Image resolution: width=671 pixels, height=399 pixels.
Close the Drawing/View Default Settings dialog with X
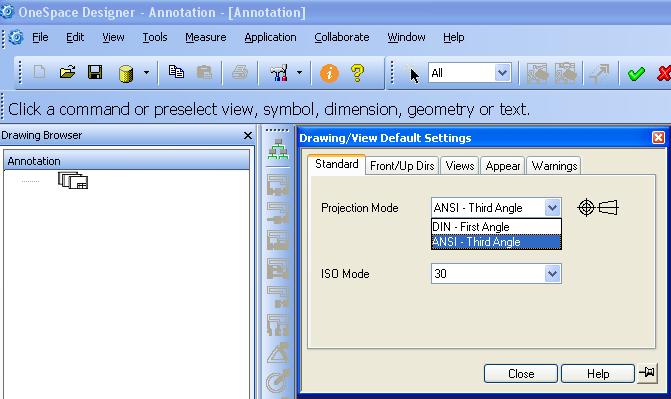click(x=658, y=138)
